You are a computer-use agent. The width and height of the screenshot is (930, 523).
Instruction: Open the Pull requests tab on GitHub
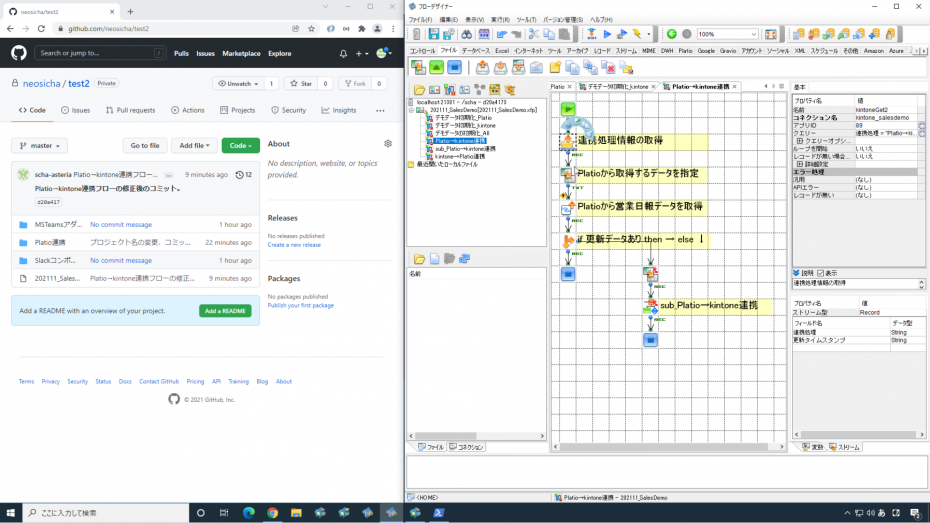pos(130,110)
